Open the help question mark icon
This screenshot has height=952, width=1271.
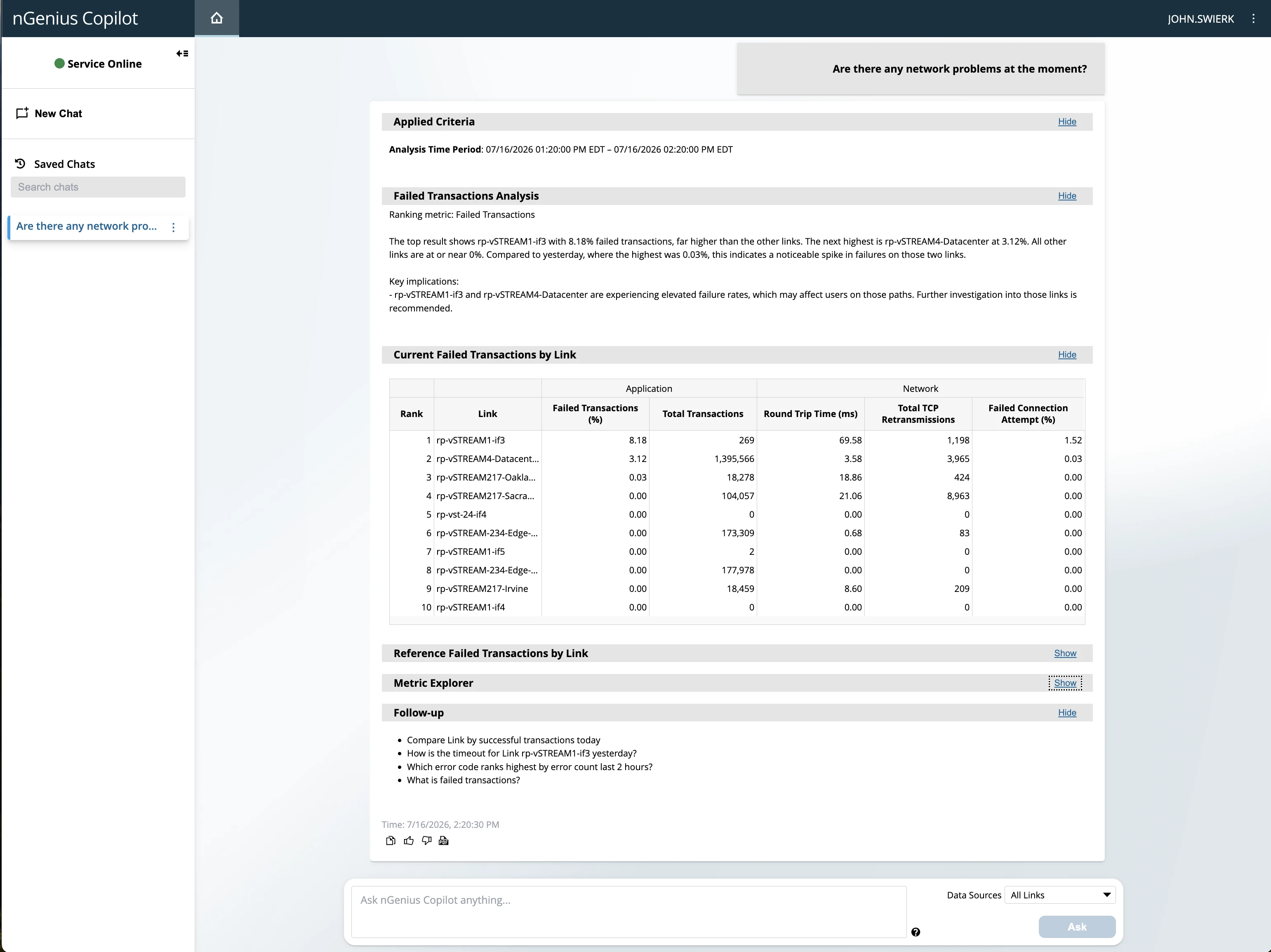916,932
